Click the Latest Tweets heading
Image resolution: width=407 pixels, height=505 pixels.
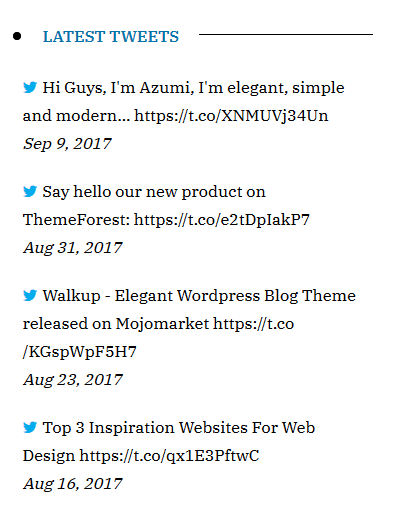(x=111, y=36)
